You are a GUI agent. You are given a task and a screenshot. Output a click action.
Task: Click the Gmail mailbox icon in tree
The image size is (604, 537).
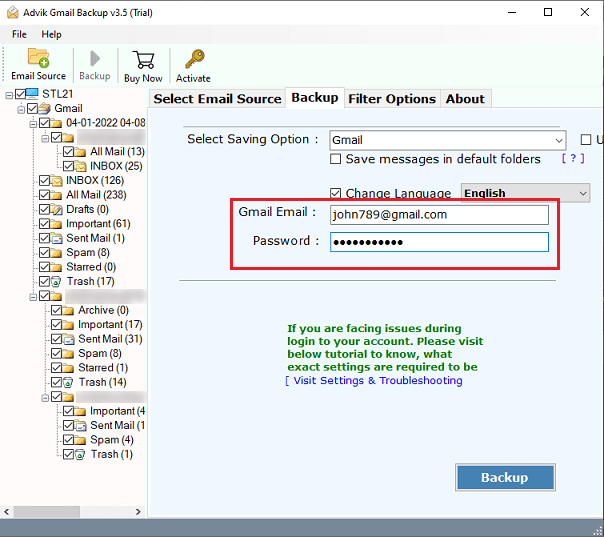(45, 108)
